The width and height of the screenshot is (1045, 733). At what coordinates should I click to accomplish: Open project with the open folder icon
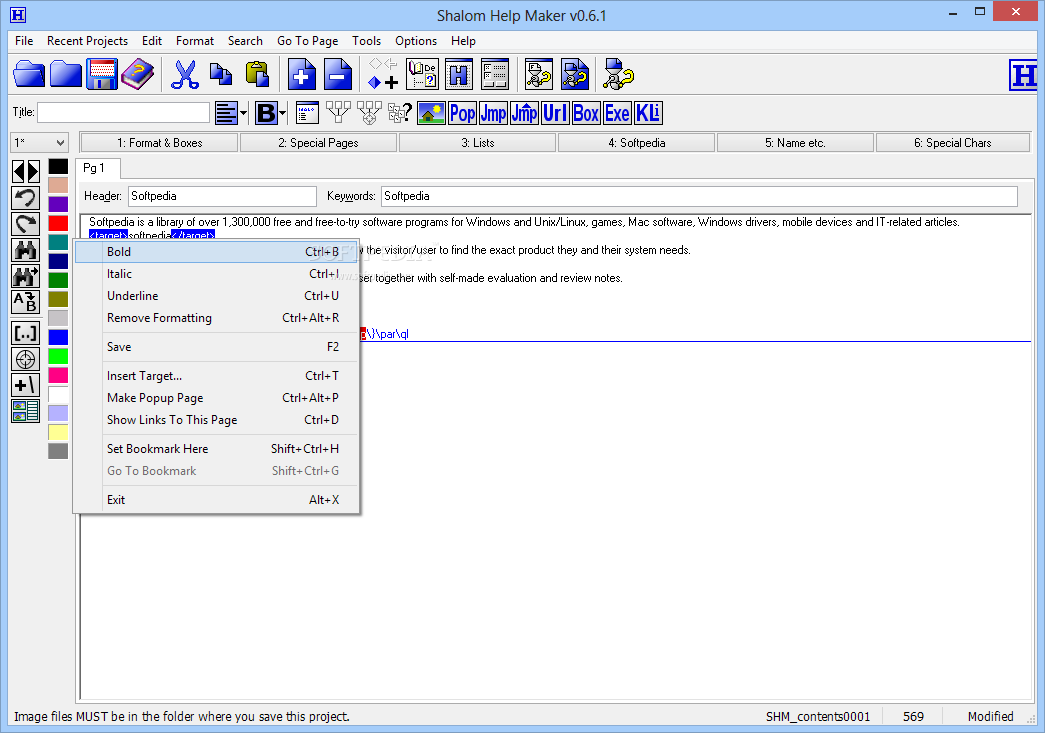[x=29, y=74]
